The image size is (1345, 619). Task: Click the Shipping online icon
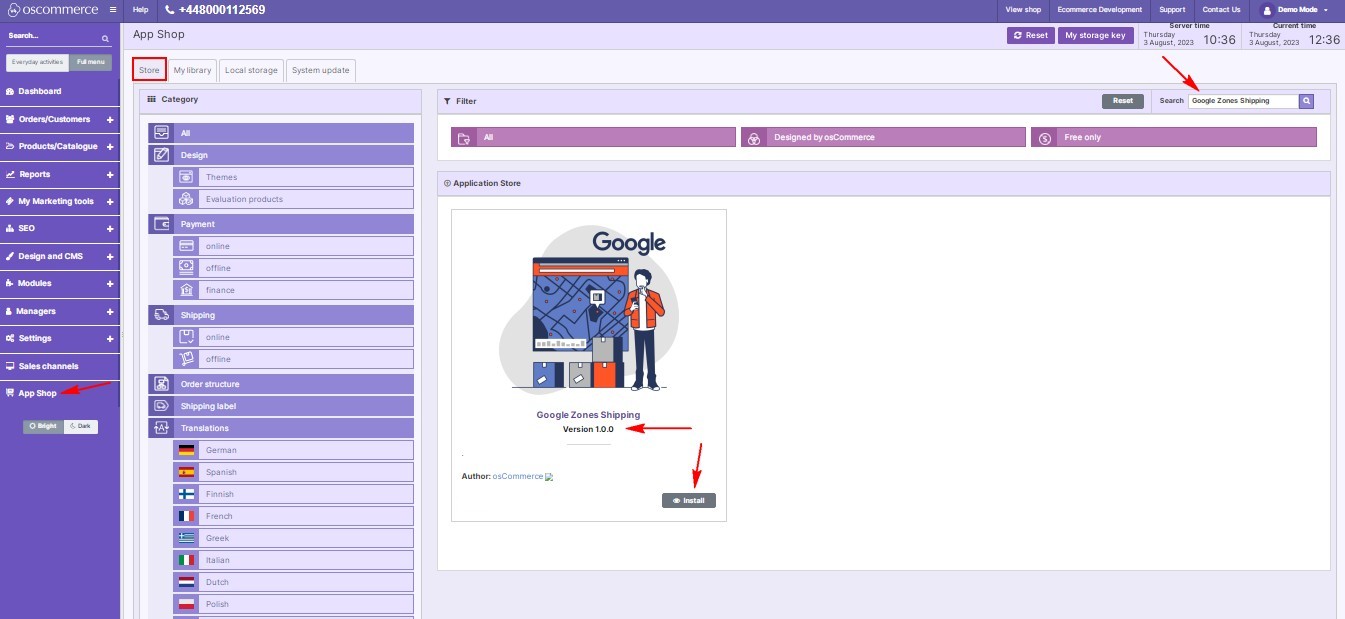coord(186,337)
